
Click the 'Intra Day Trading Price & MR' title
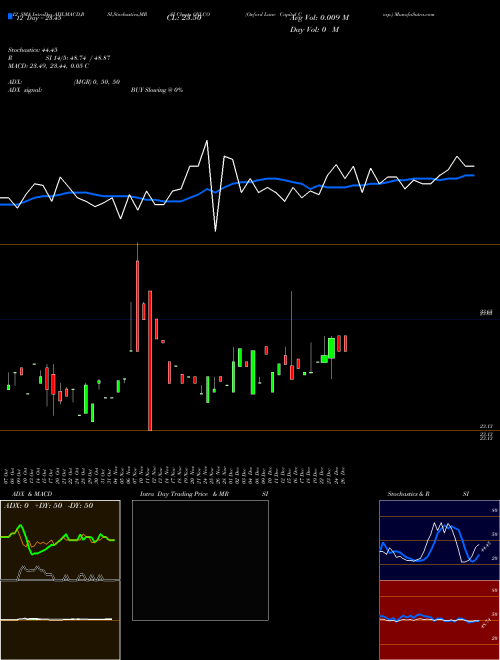pos(184,494)
